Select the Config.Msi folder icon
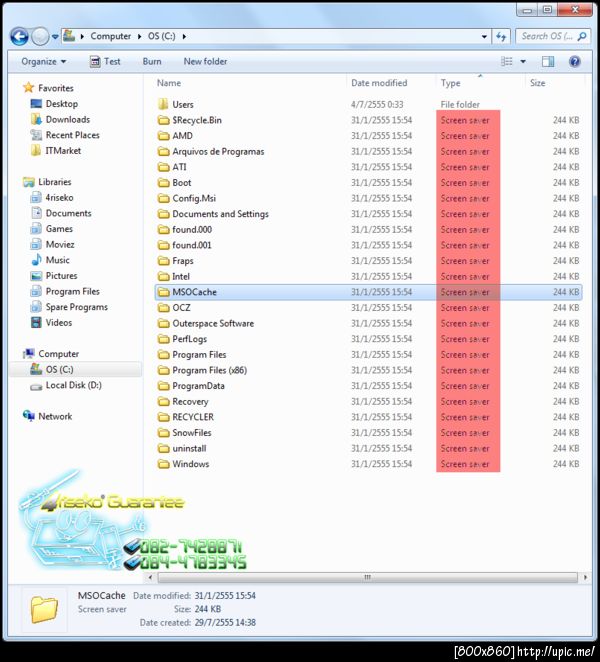600x662 pixels. pyautogui.click(x=163, y=198)
